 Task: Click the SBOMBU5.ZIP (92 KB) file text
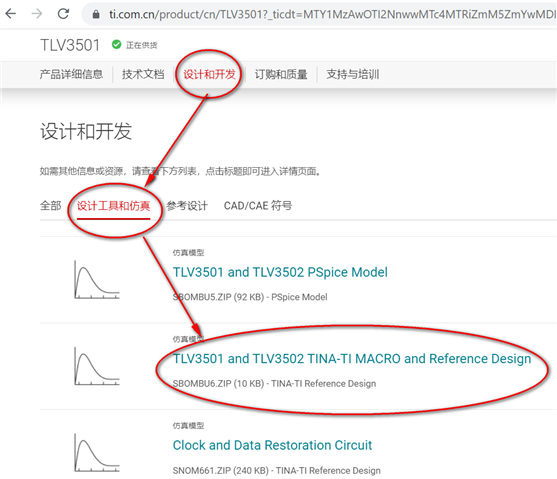(218, 297)
